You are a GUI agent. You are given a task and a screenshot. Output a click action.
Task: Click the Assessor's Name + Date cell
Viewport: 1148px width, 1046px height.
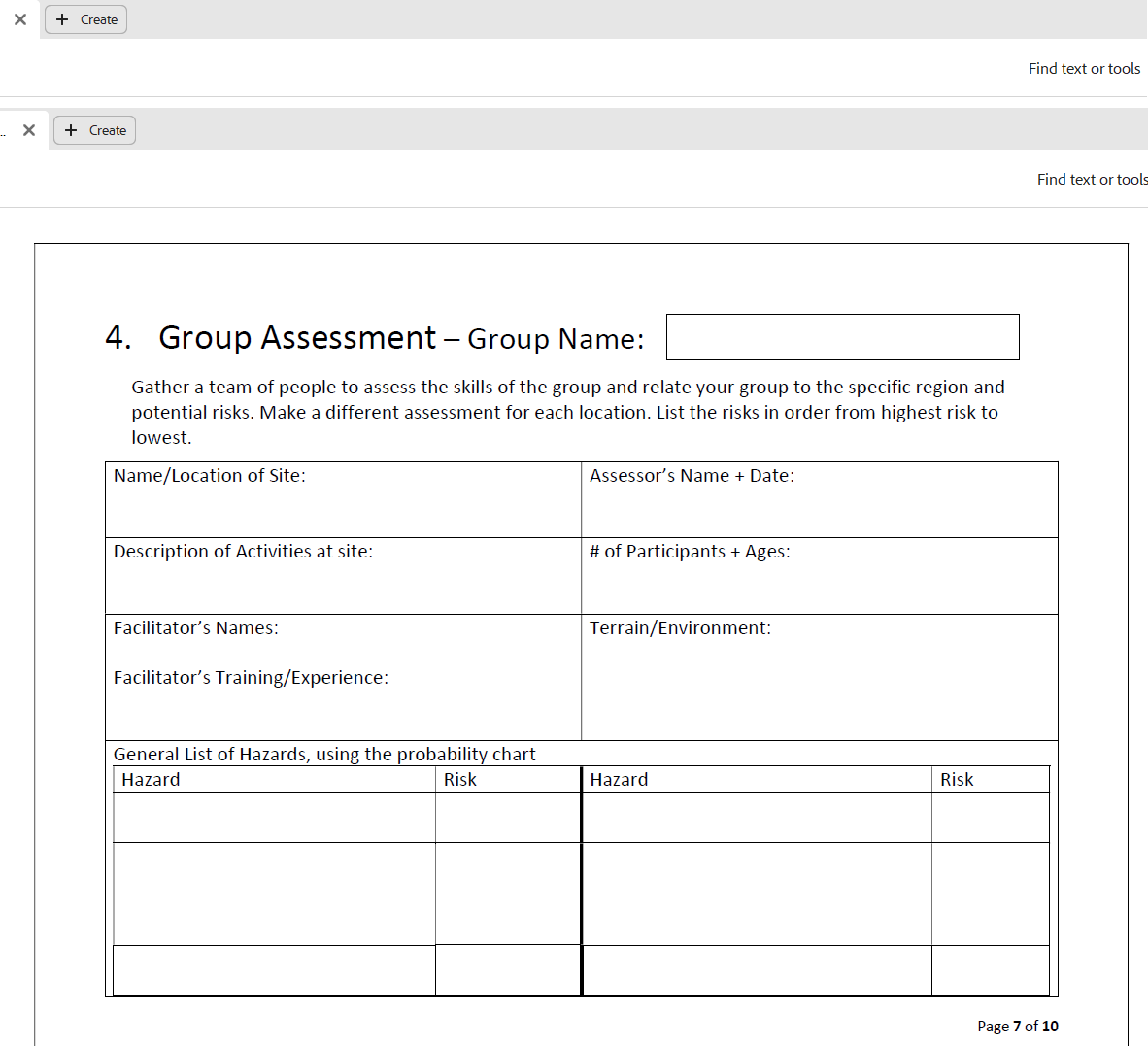pyautogui.click(x=819, y=500)
